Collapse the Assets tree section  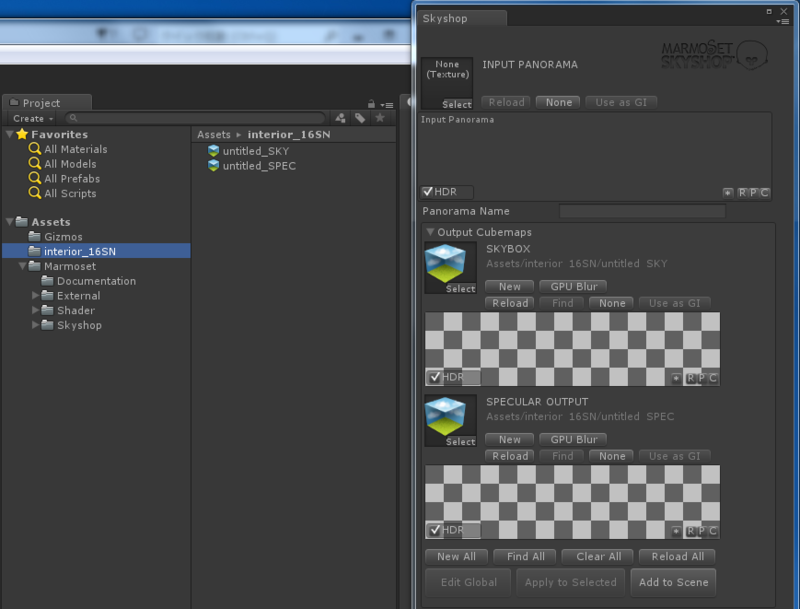10,222
